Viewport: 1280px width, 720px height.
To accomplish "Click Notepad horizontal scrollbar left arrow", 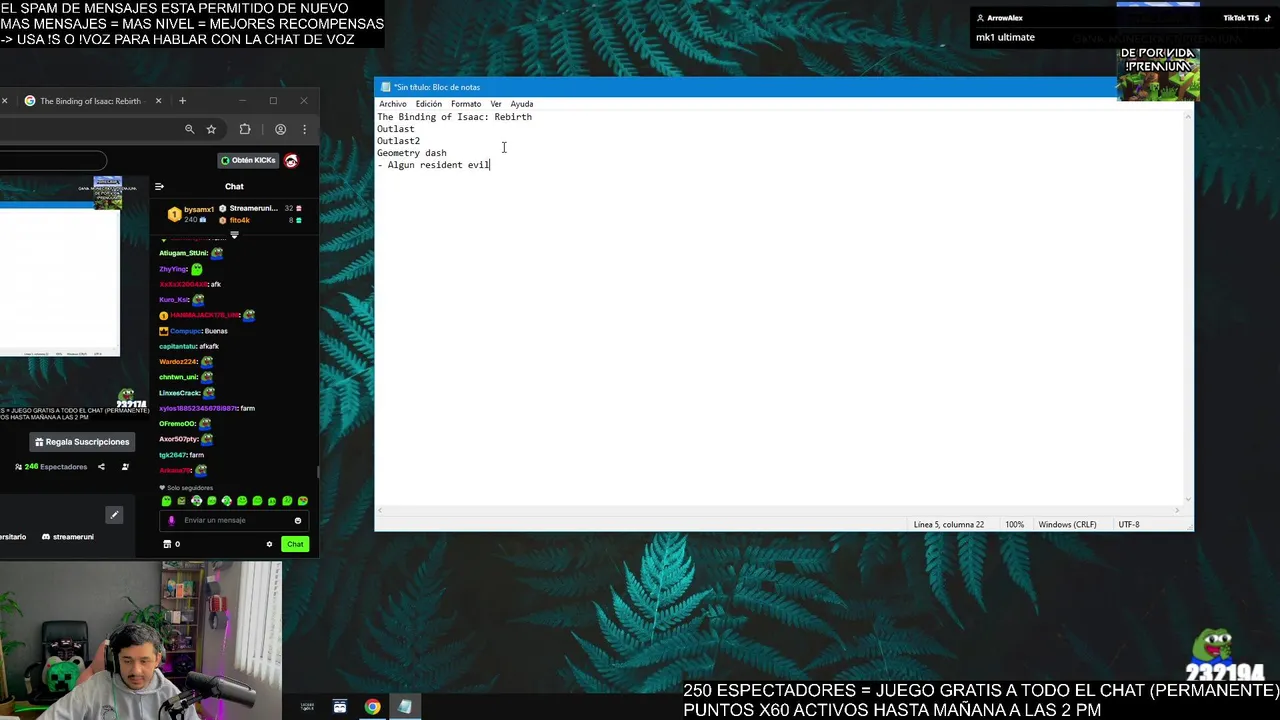I will [381, 510].
